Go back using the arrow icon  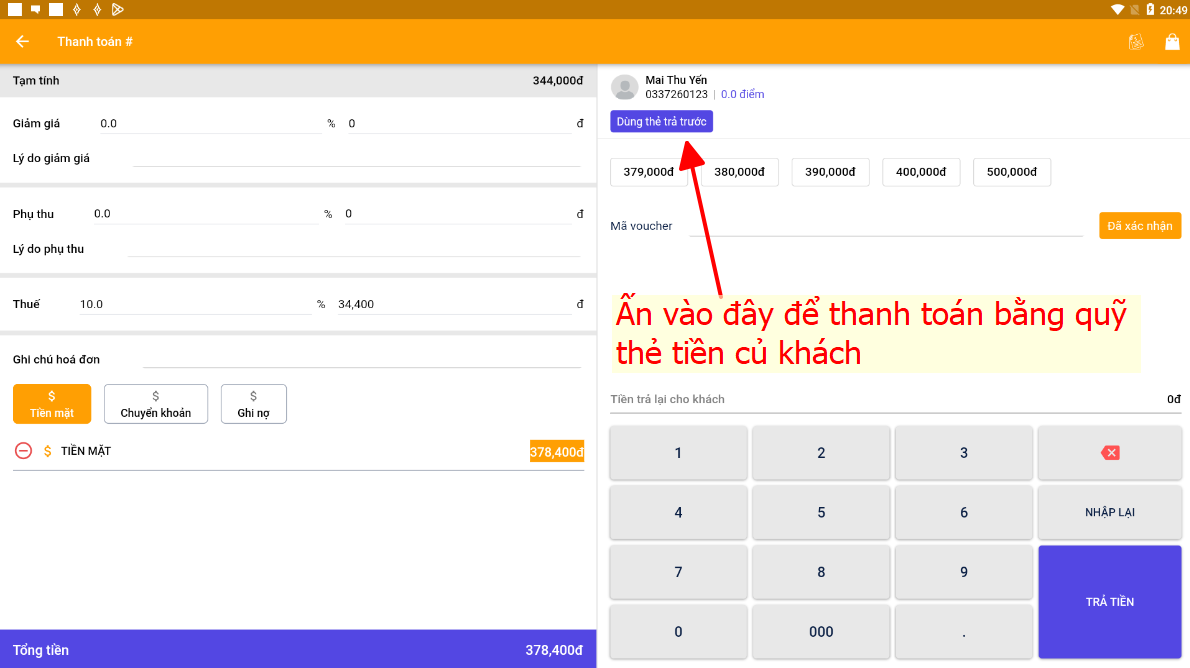tap(22, 41)
